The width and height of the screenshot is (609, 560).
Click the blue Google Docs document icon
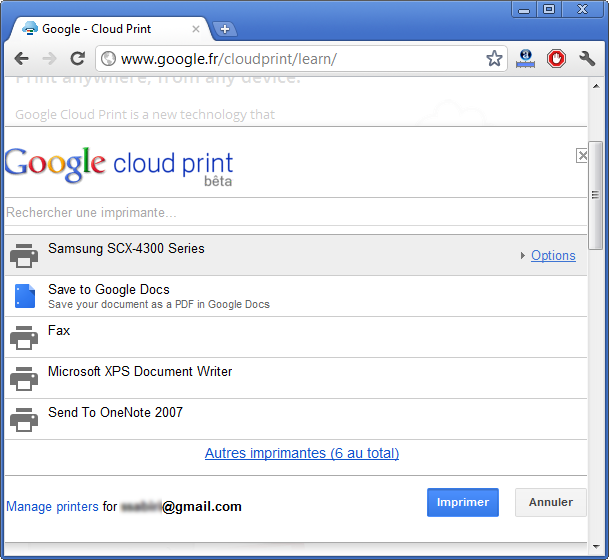click(25, 296)
